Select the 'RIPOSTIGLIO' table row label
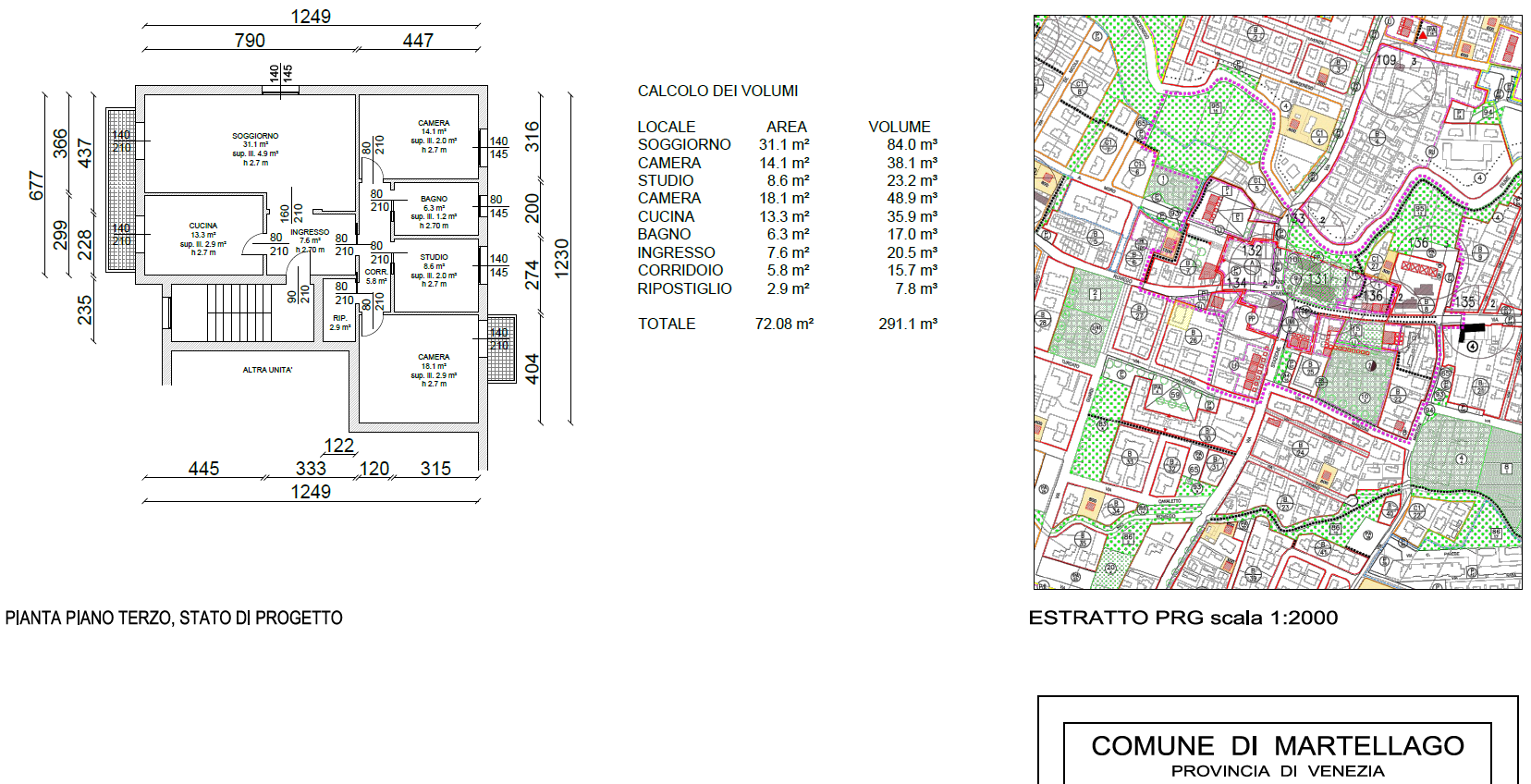Viewport: 1531px width, 784px height. (x=684, y=288)
